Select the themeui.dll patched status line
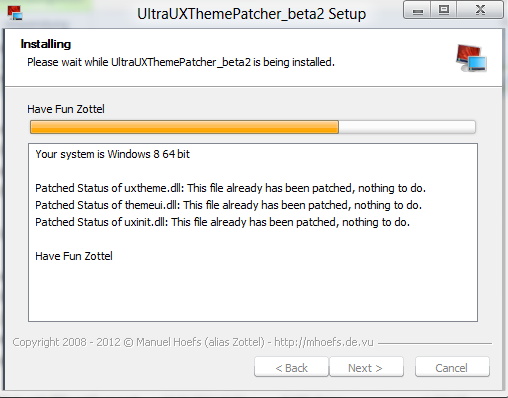Viewport: 508px width, 398px height. click(228, 205)
